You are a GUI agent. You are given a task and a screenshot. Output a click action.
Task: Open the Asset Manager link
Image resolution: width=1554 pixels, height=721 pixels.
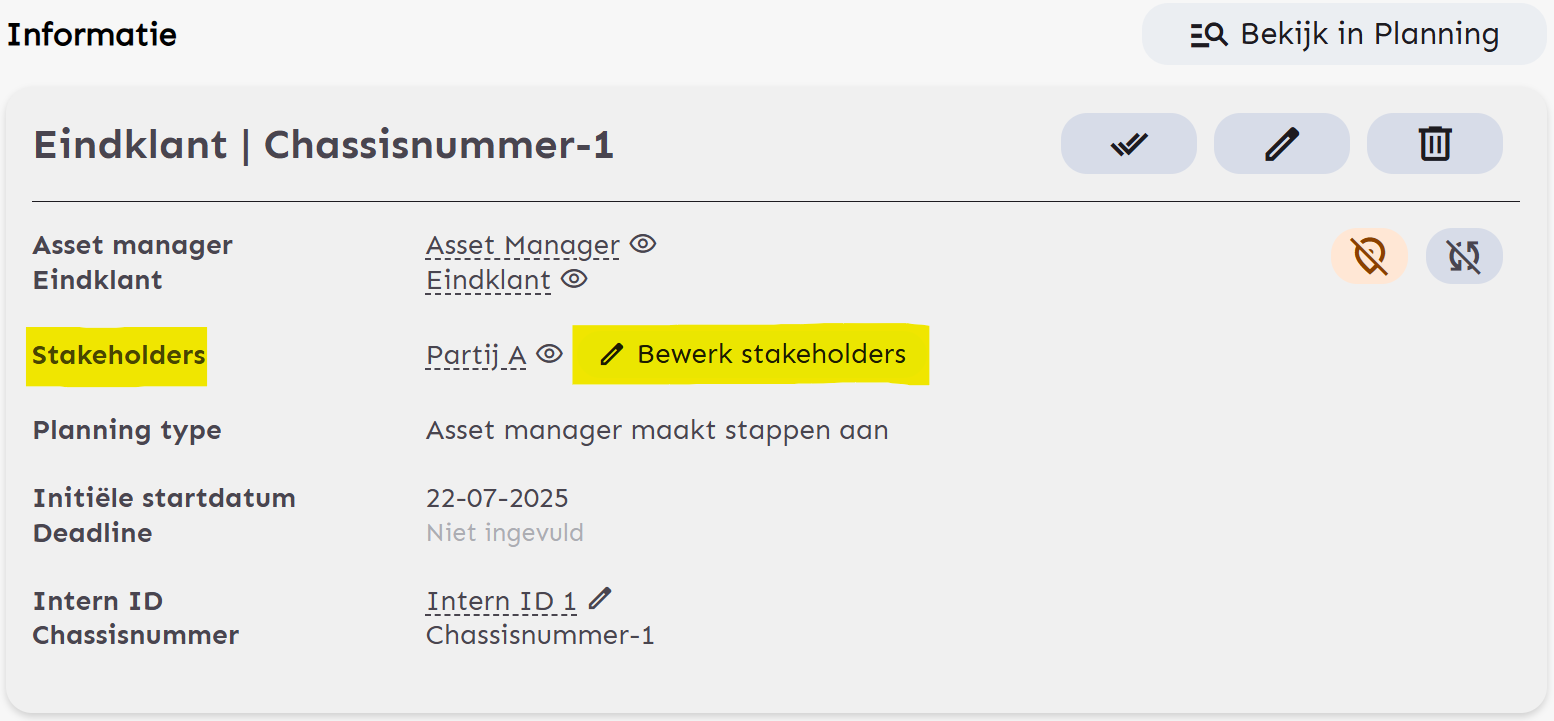click(522, 245)
